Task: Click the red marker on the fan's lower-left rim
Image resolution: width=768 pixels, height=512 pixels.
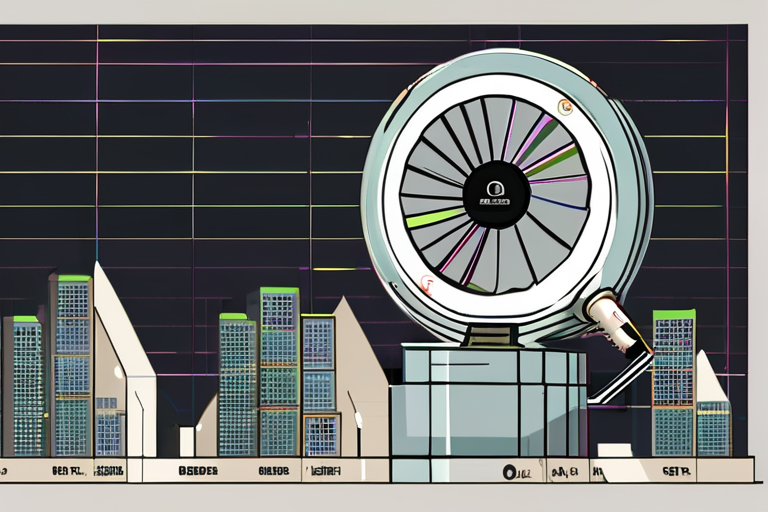Action: pyautogui.click(x=427, y=284)
